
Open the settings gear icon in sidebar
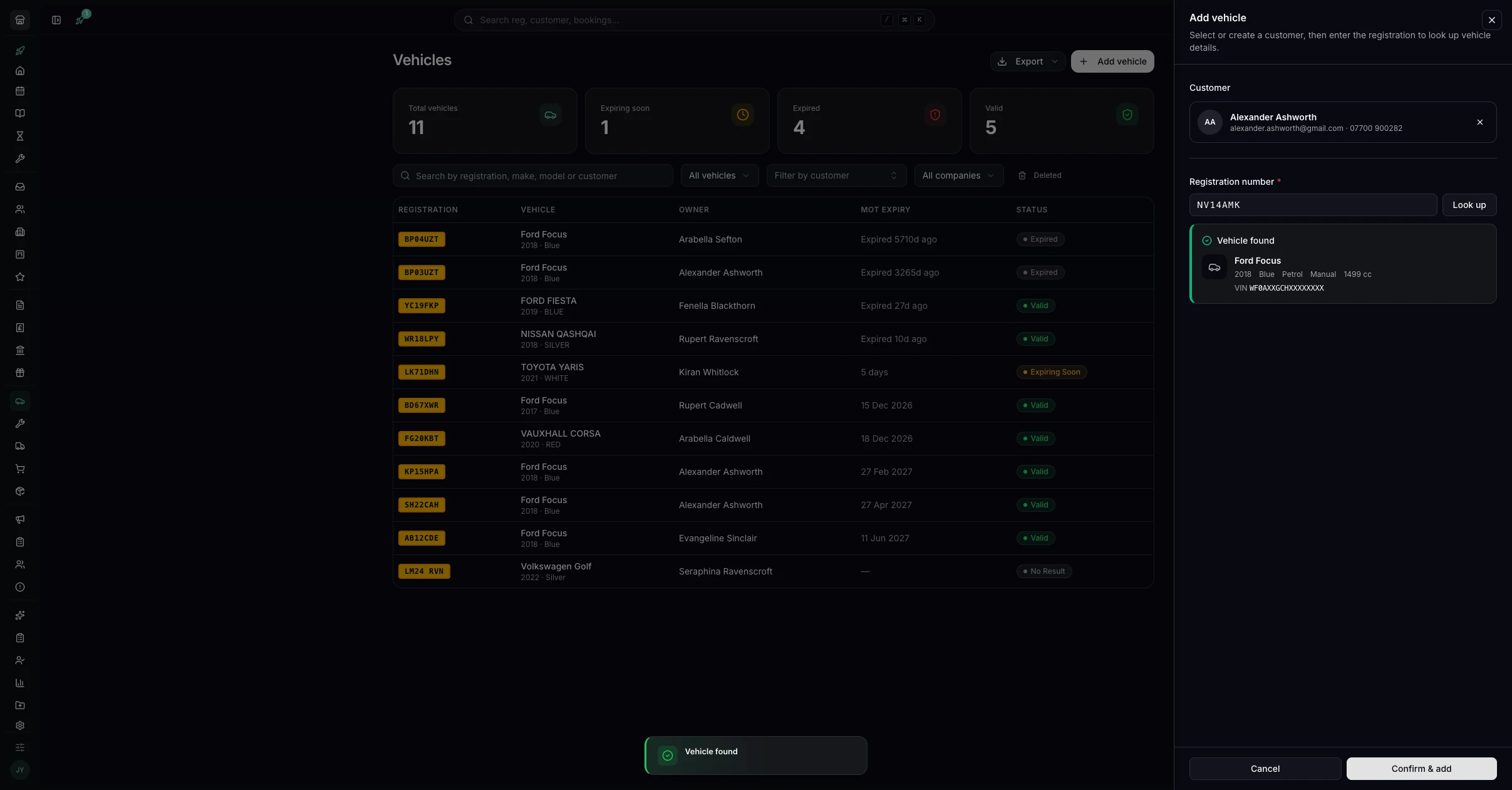click(x=20, y=725)
